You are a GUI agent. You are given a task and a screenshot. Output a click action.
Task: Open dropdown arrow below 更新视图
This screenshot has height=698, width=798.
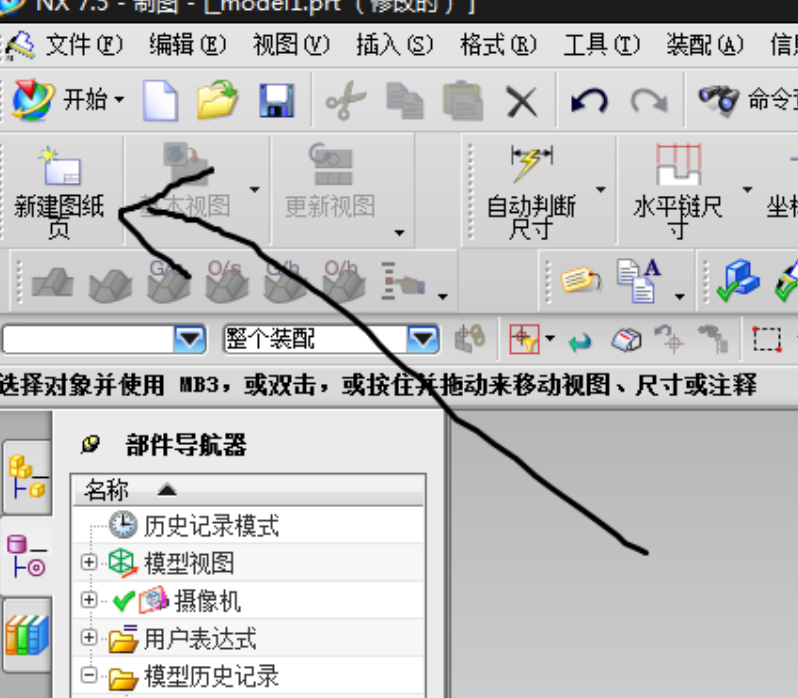click(x=400, y=233)
